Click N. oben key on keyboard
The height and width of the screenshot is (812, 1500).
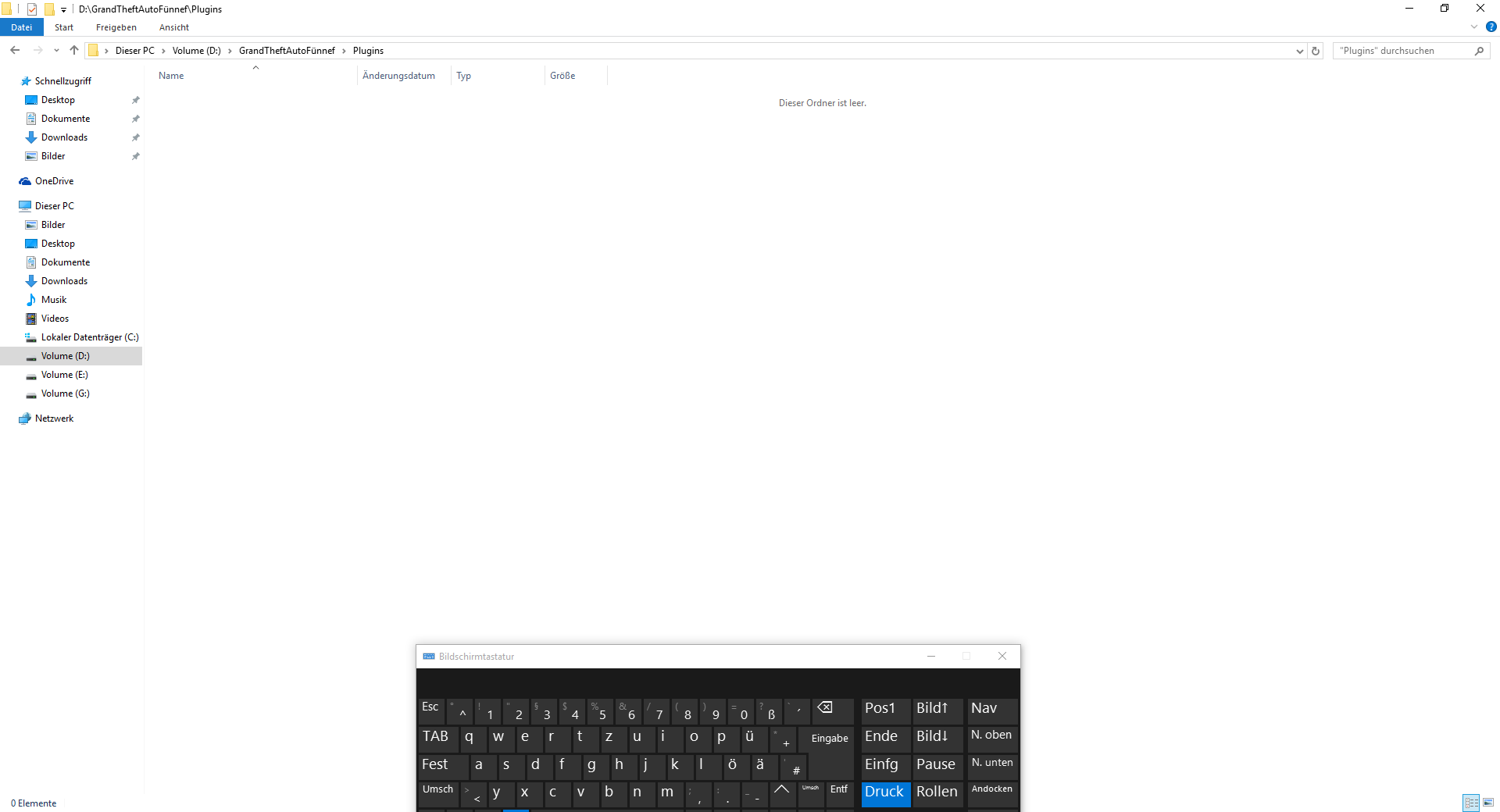click(x=992, y=738)
